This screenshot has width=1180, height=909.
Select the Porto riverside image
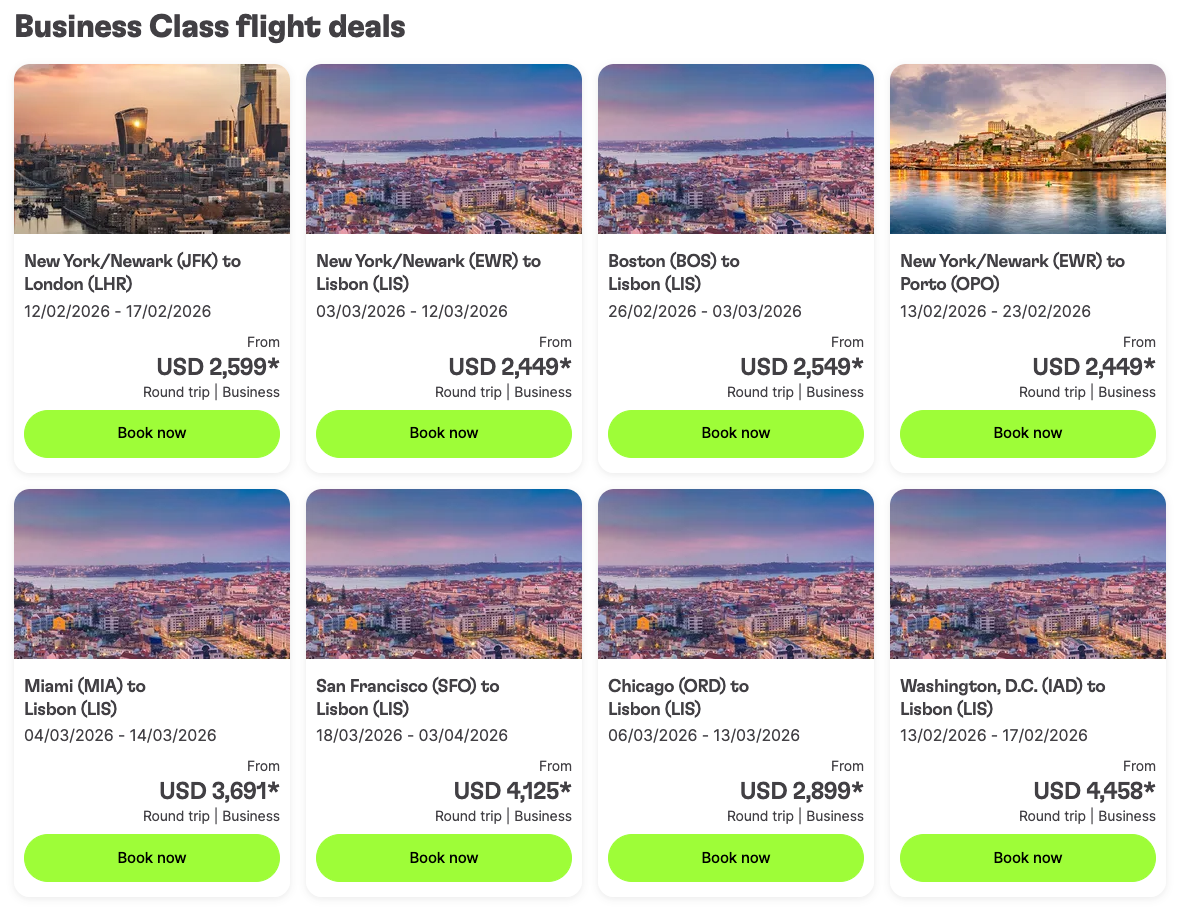[x=1028, y=148]
